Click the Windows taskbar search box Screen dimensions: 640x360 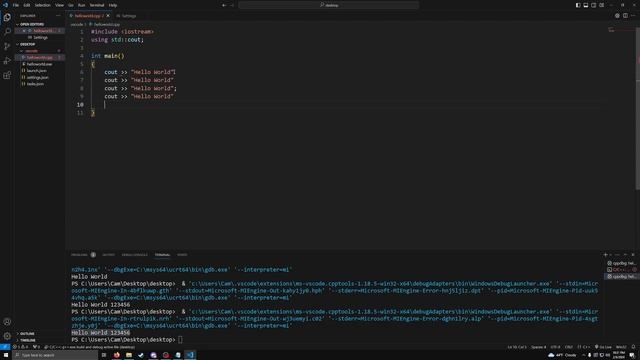(55, 355)
